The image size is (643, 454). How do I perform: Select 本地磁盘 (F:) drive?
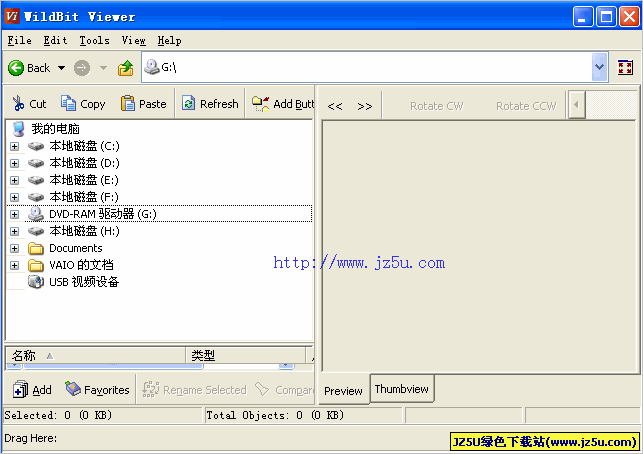click(x=84, y=197)
